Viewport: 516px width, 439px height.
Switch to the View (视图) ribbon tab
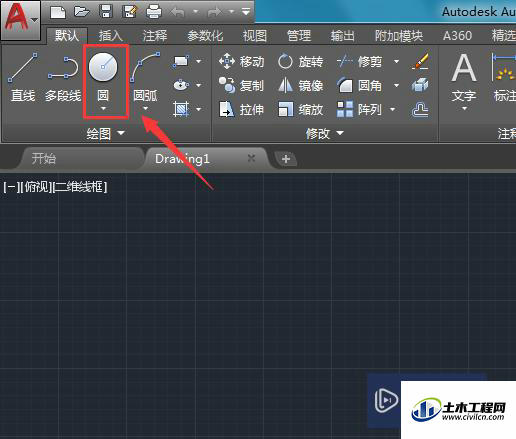(x=255, y=35)
